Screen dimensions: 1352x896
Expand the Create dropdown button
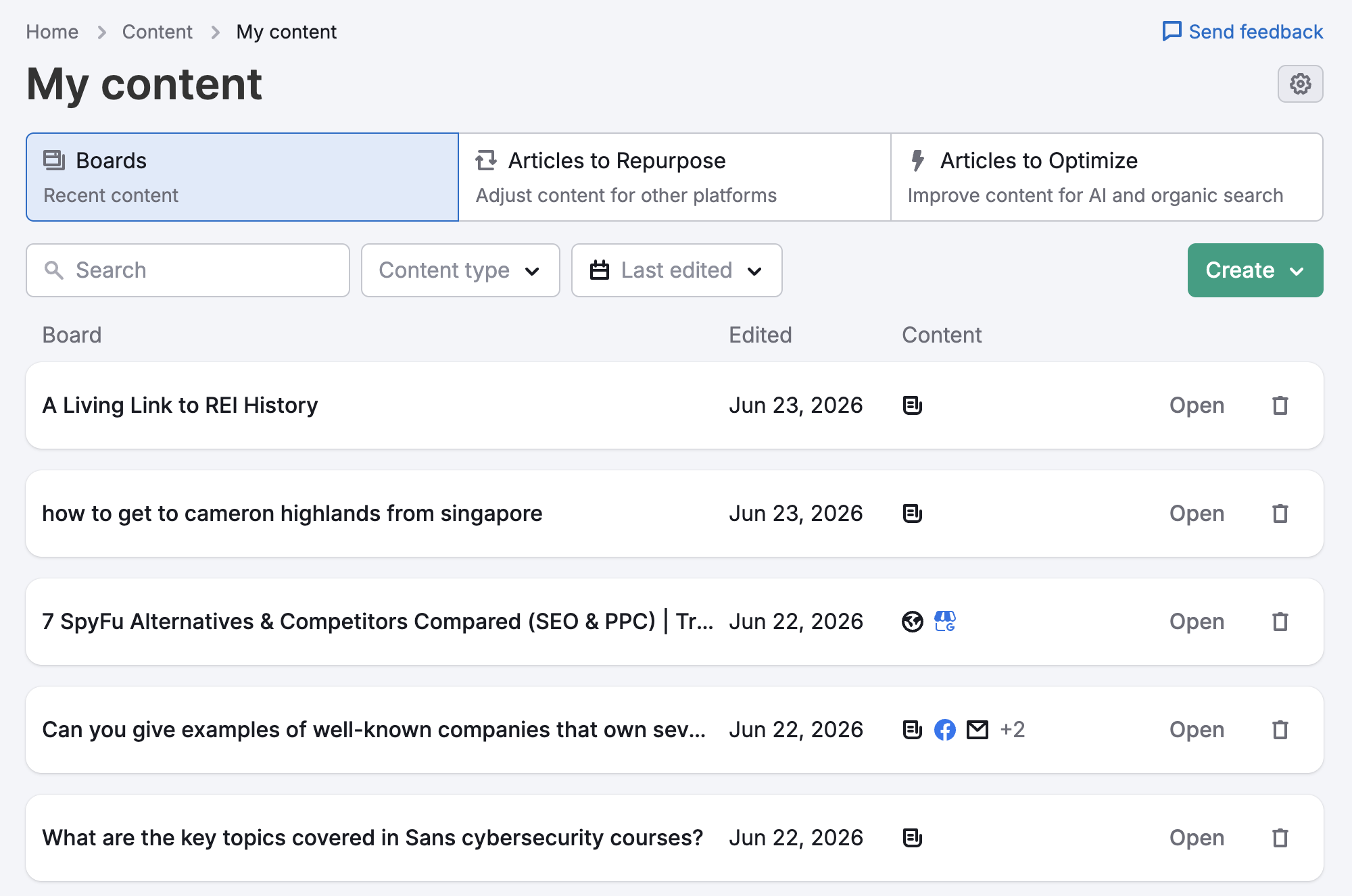click(1255, 270)
